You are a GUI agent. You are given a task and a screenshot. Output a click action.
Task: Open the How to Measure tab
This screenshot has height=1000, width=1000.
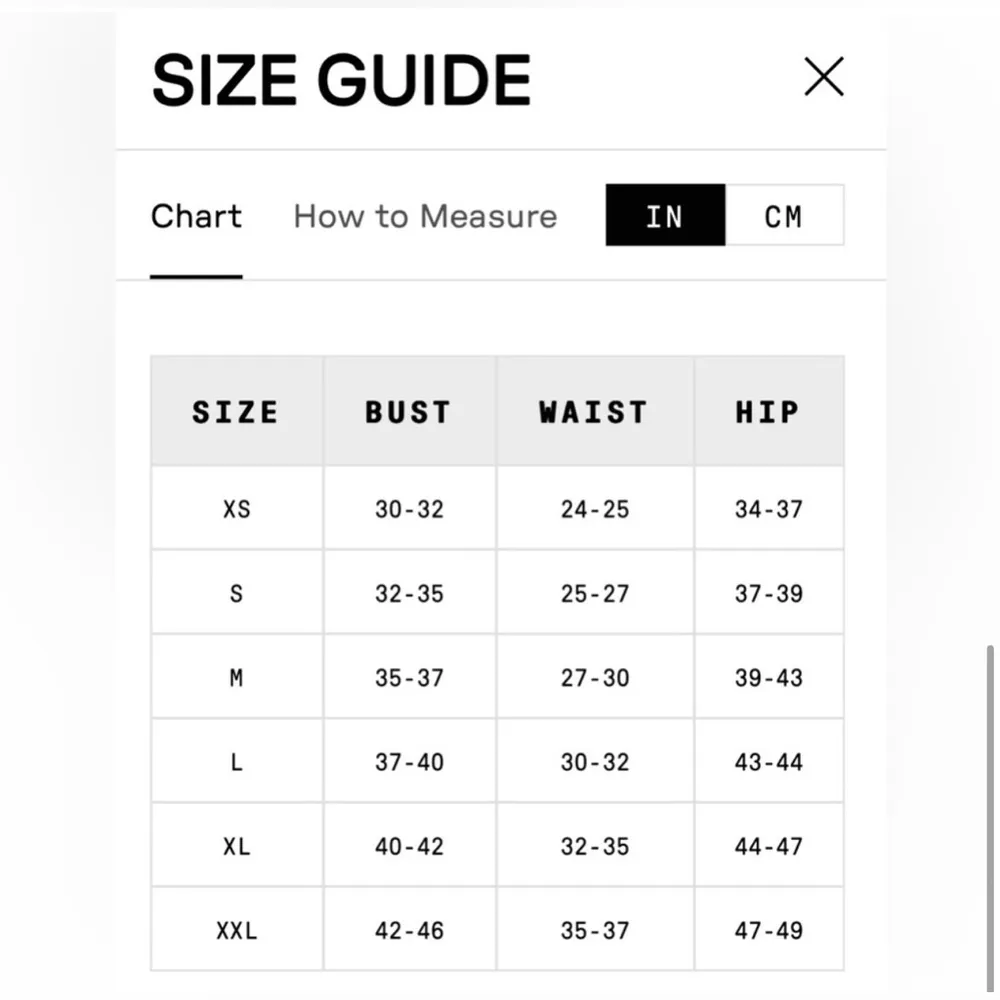click(425, 216)
